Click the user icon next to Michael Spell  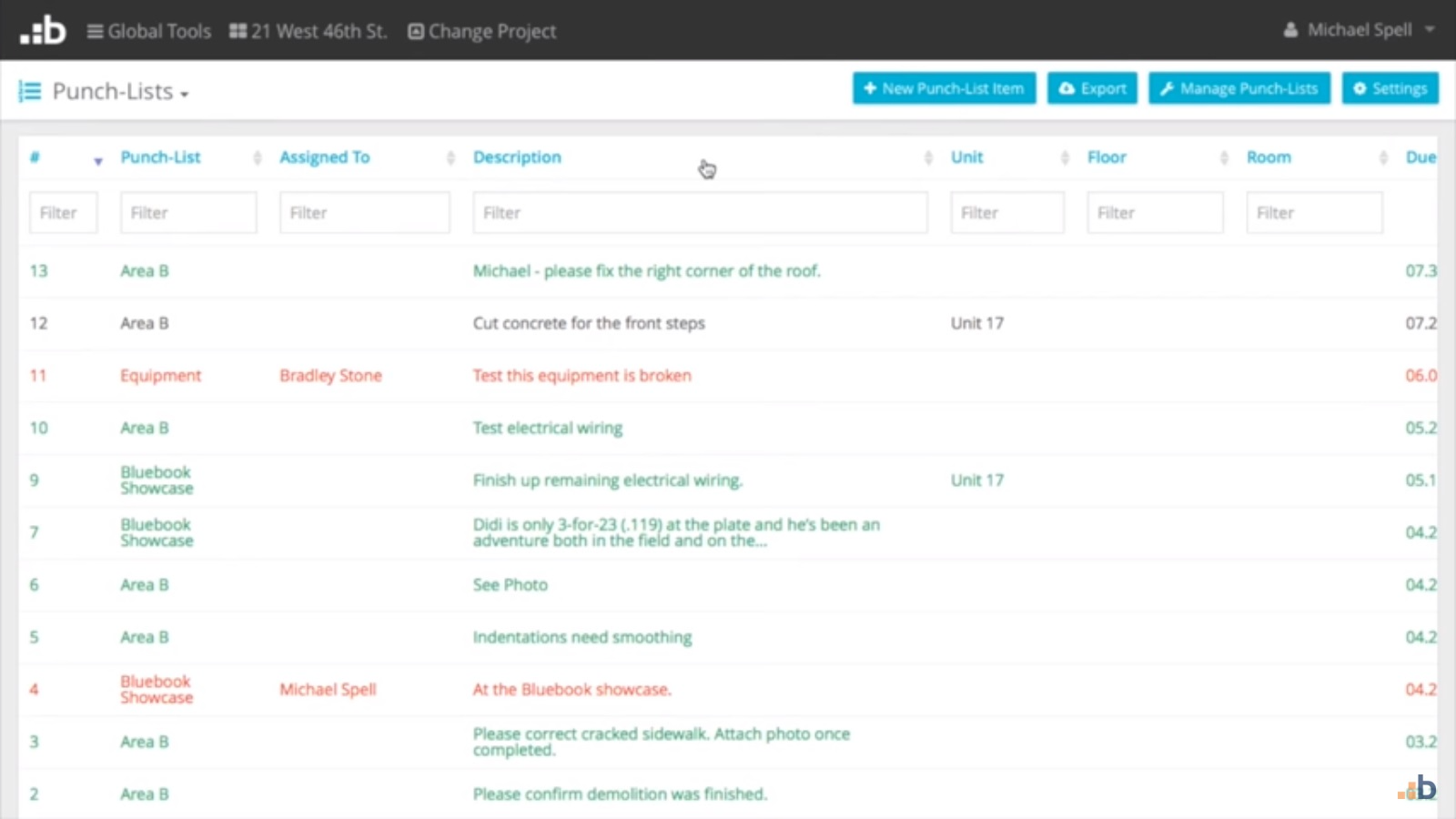tap(1291, 28)
